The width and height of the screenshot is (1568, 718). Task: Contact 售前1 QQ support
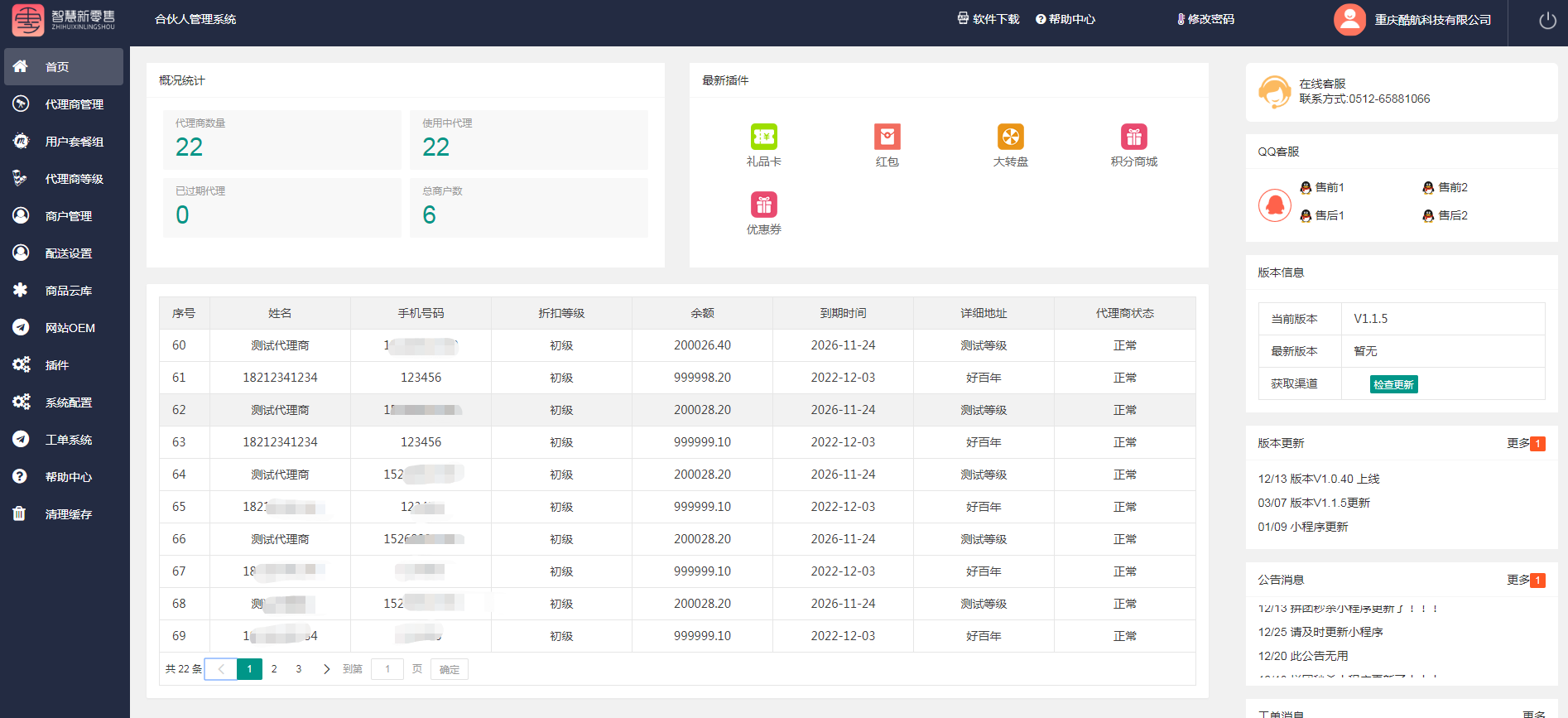click(1322, 187)
